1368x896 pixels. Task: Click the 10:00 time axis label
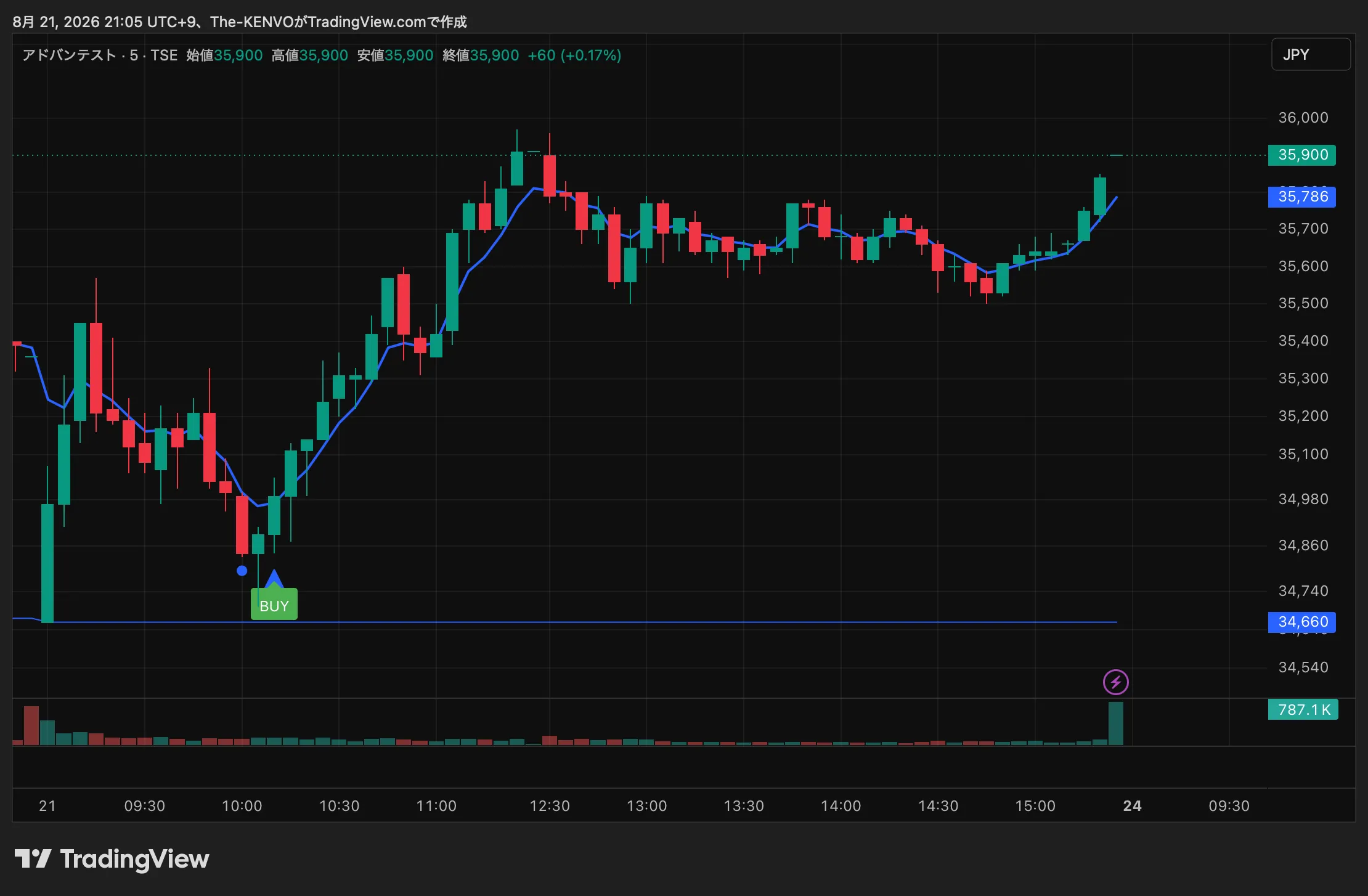click(242, 806)
